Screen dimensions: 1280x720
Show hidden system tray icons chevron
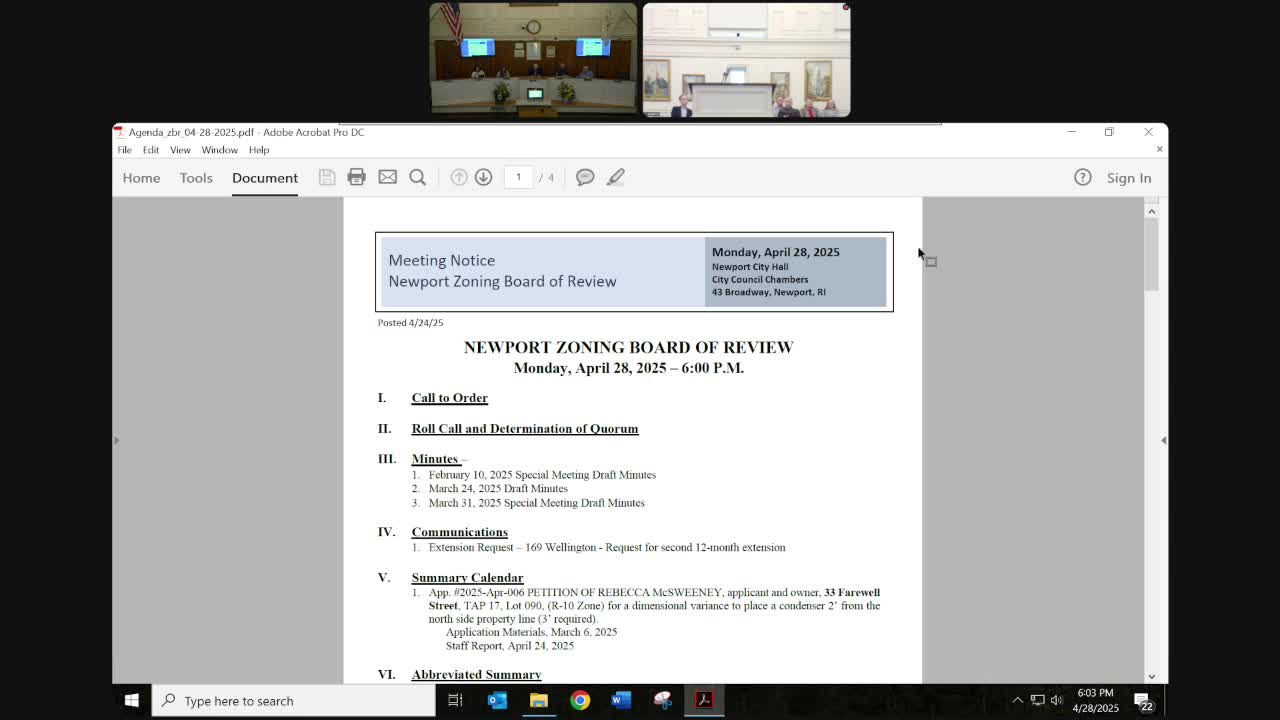[x=1017, y=701]
